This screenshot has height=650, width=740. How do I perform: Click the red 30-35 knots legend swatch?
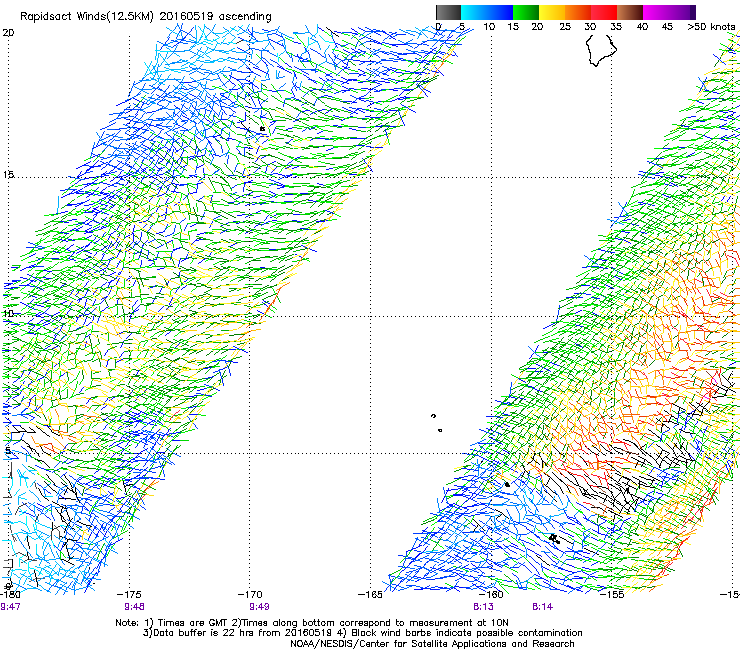click(604, 12)
